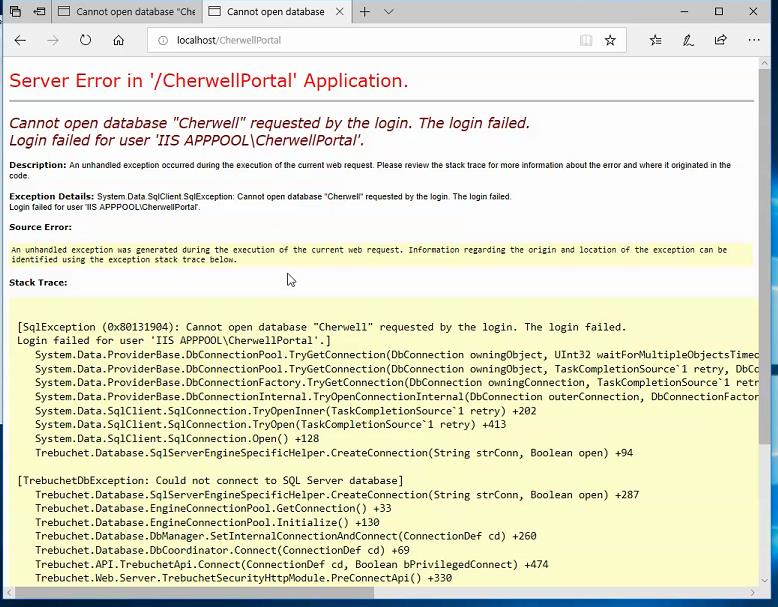Show the tabs you've set aside
Image resolution: width=778 pixels, height=607 pixels.
click(15, 12)
